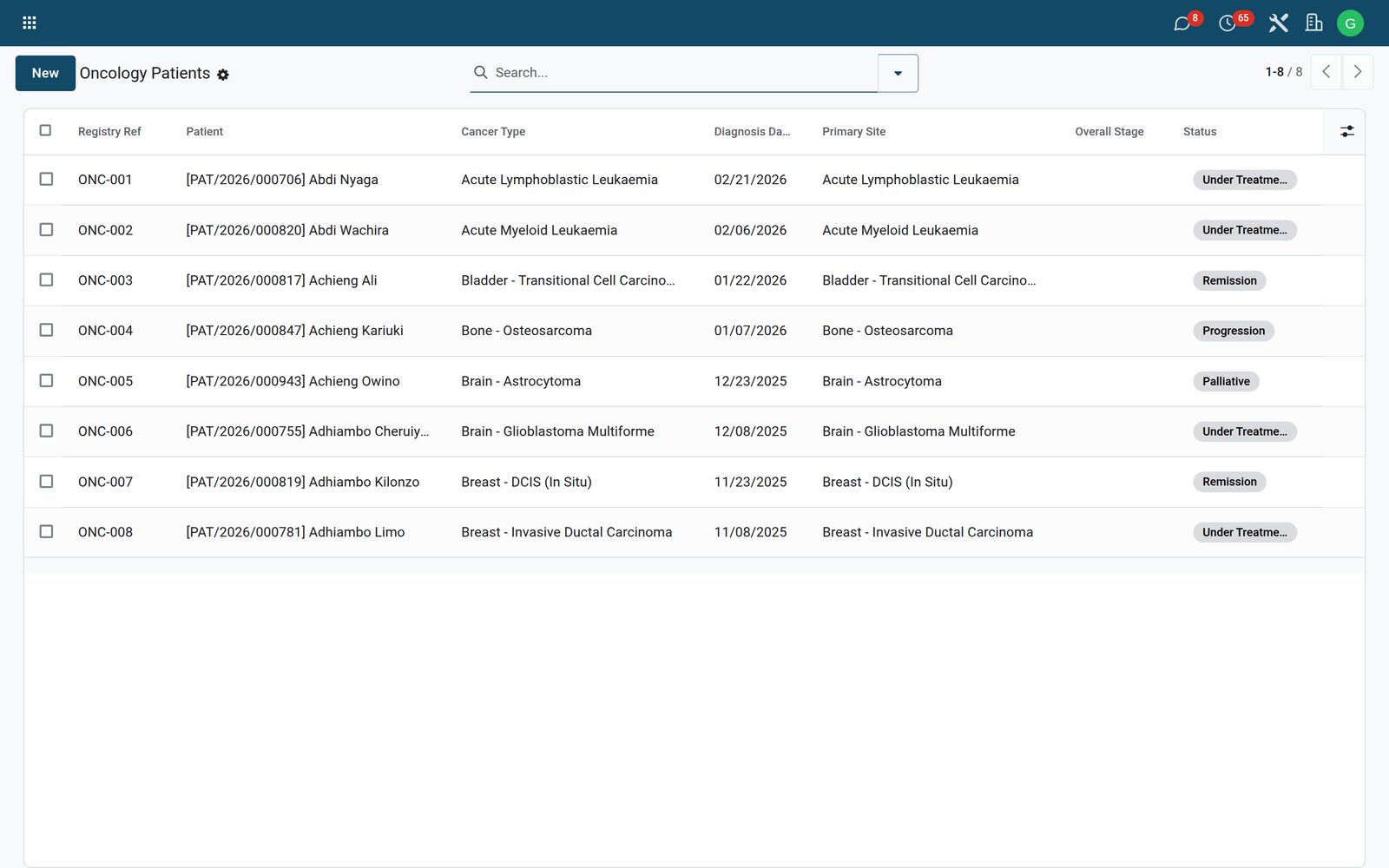The height and width of the screenshot is (868, 1389).
Task: Expand the search options dropdown arrow
Action: (898, 73)
